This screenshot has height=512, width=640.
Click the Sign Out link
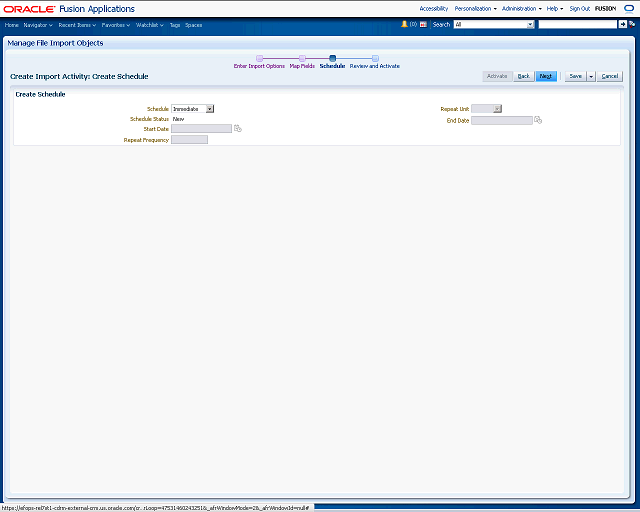579,8
